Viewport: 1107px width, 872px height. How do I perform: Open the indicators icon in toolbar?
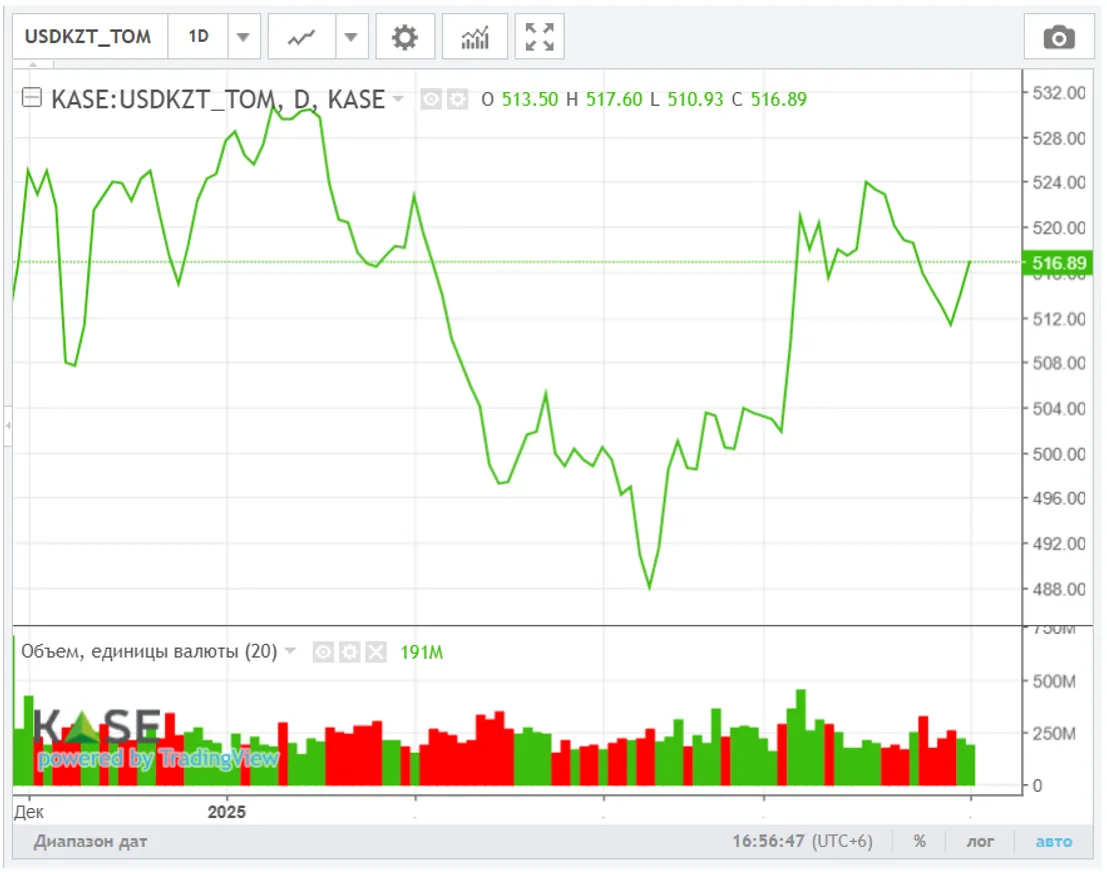474,37
